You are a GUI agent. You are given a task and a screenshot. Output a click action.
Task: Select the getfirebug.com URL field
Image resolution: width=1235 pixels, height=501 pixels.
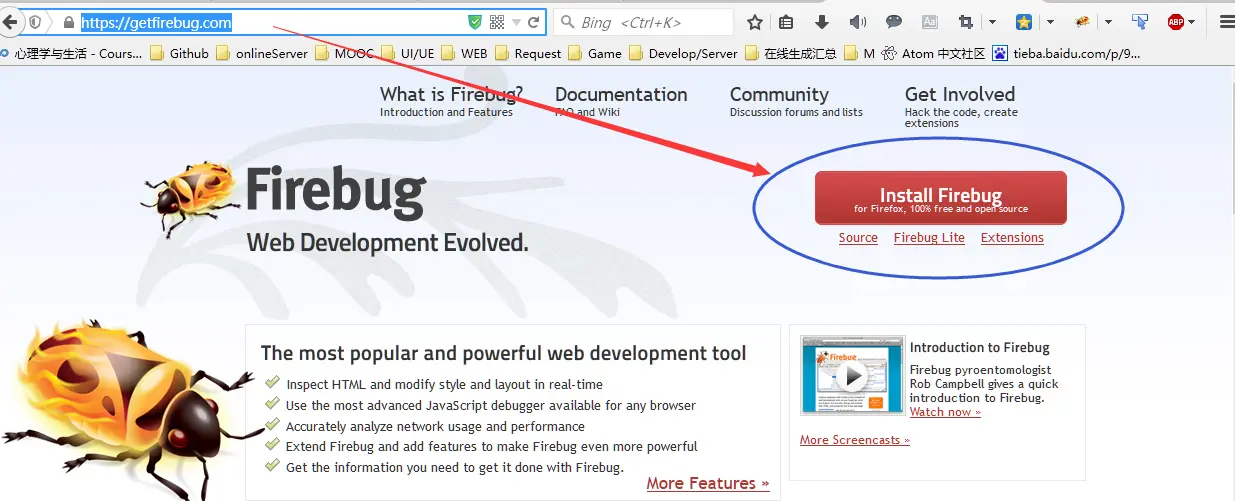270,22
